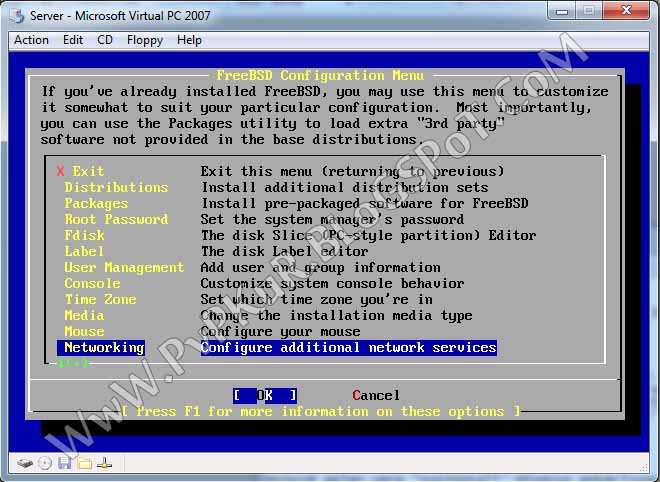Screen dimensions: 660x482
Task: Choose the Packages entry
Action: (x=96, y=203)
